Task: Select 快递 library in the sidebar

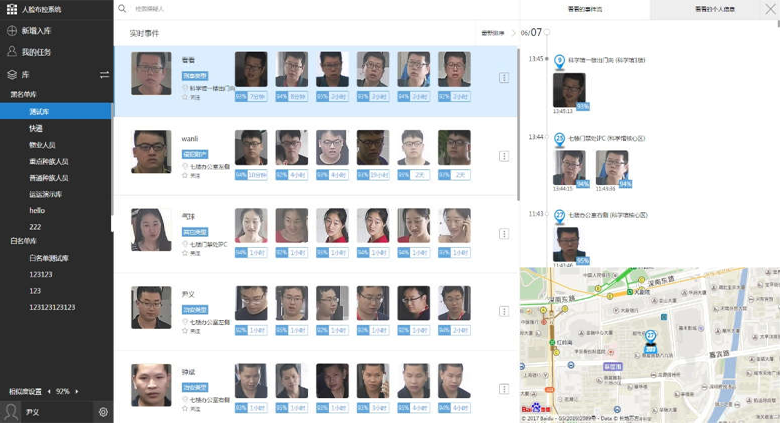Action: coord(36,128)
